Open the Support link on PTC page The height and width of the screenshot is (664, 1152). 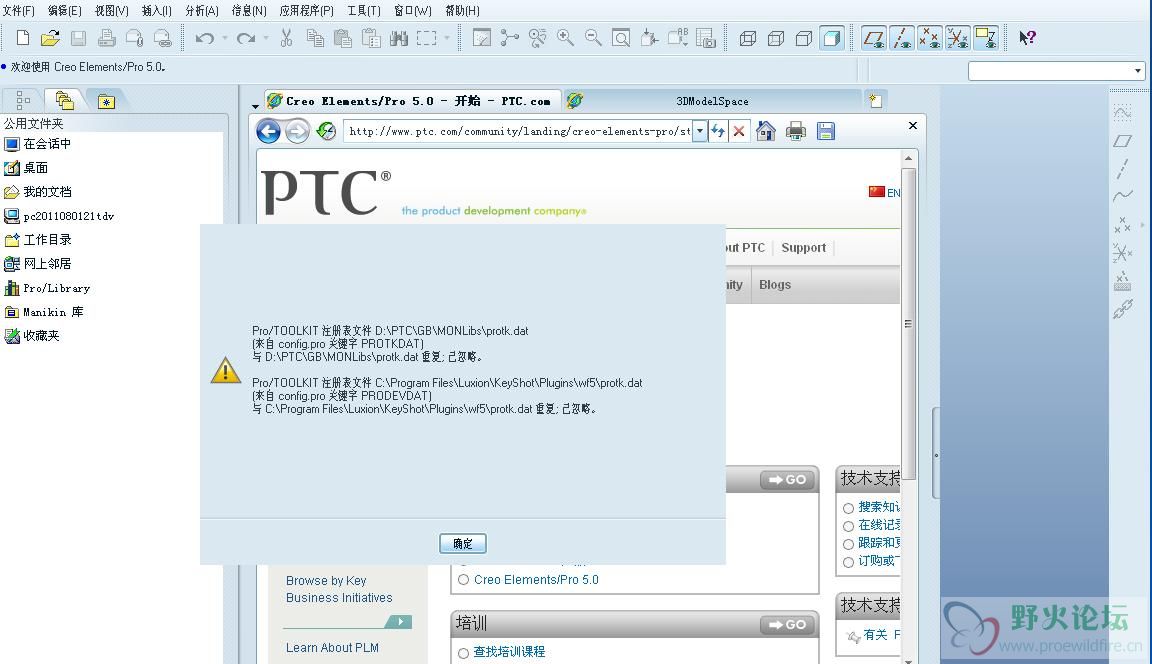[803, 248]
